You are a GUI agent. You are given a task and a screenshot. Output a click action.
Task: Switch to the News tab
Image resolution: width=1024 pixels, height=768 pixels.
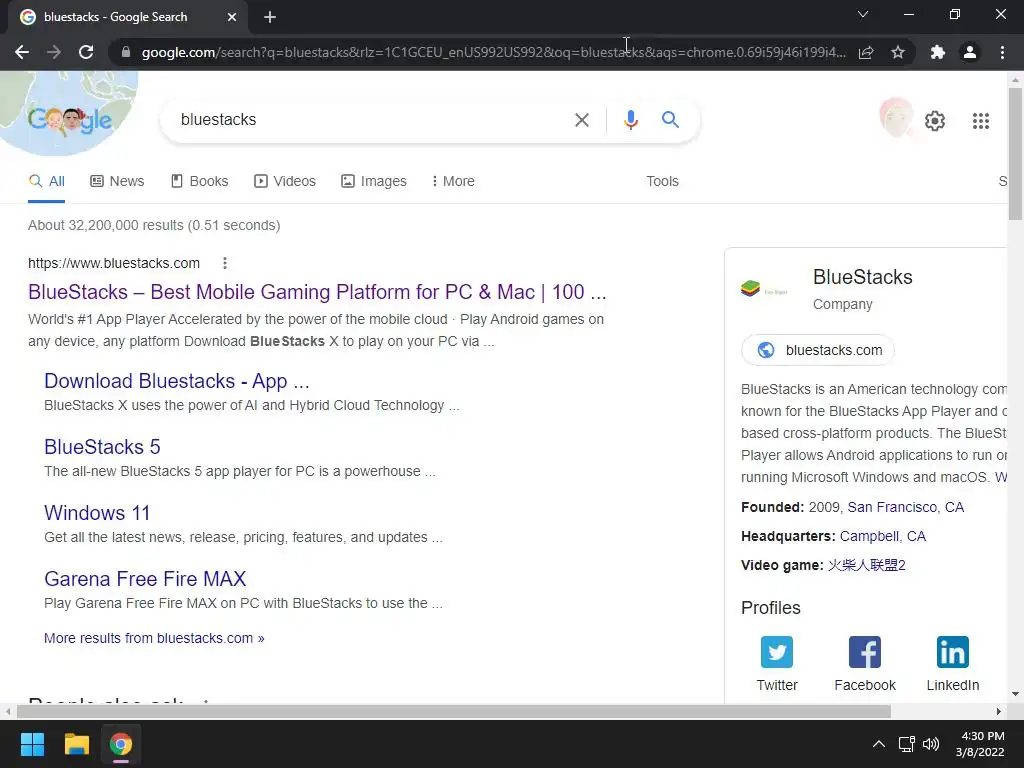click(x=117, y=182)
